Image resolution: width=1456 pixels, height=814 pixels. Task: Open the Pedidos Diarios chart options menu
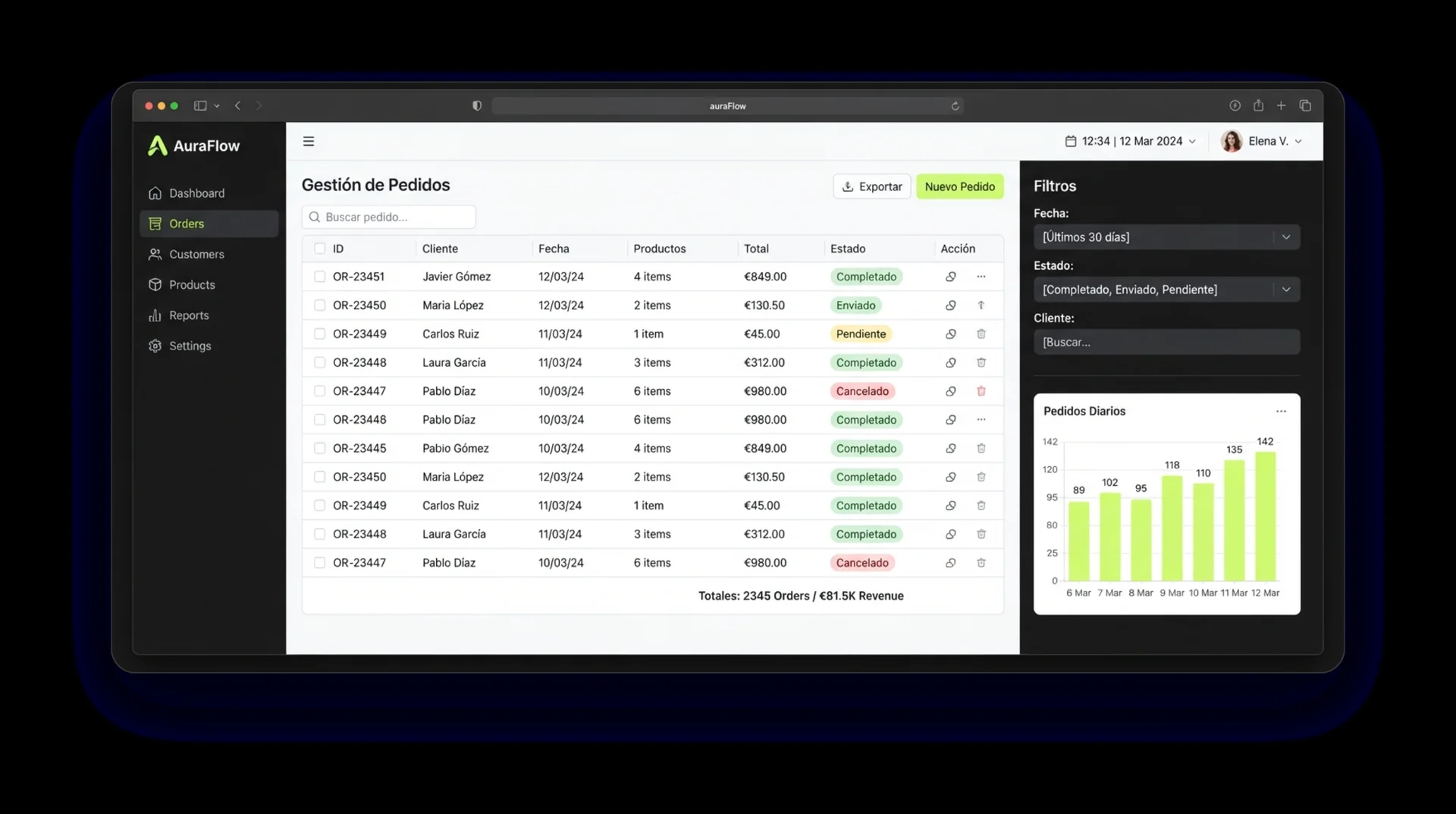(x=1281, y=412)
